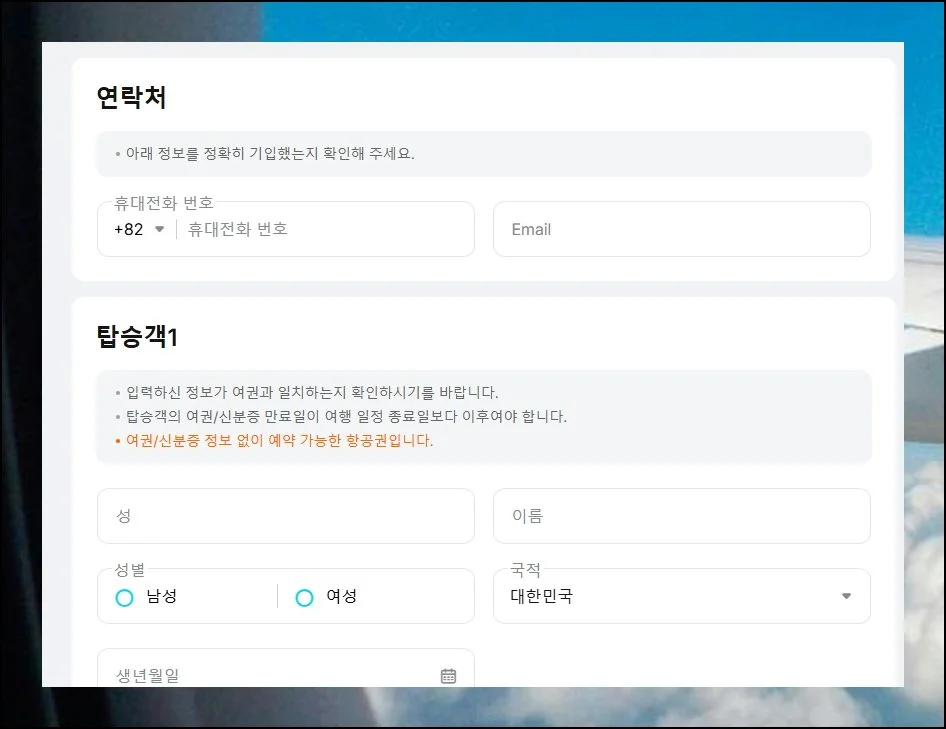
Task: Expand the +82 country code arrow
Action: [159, 229]
